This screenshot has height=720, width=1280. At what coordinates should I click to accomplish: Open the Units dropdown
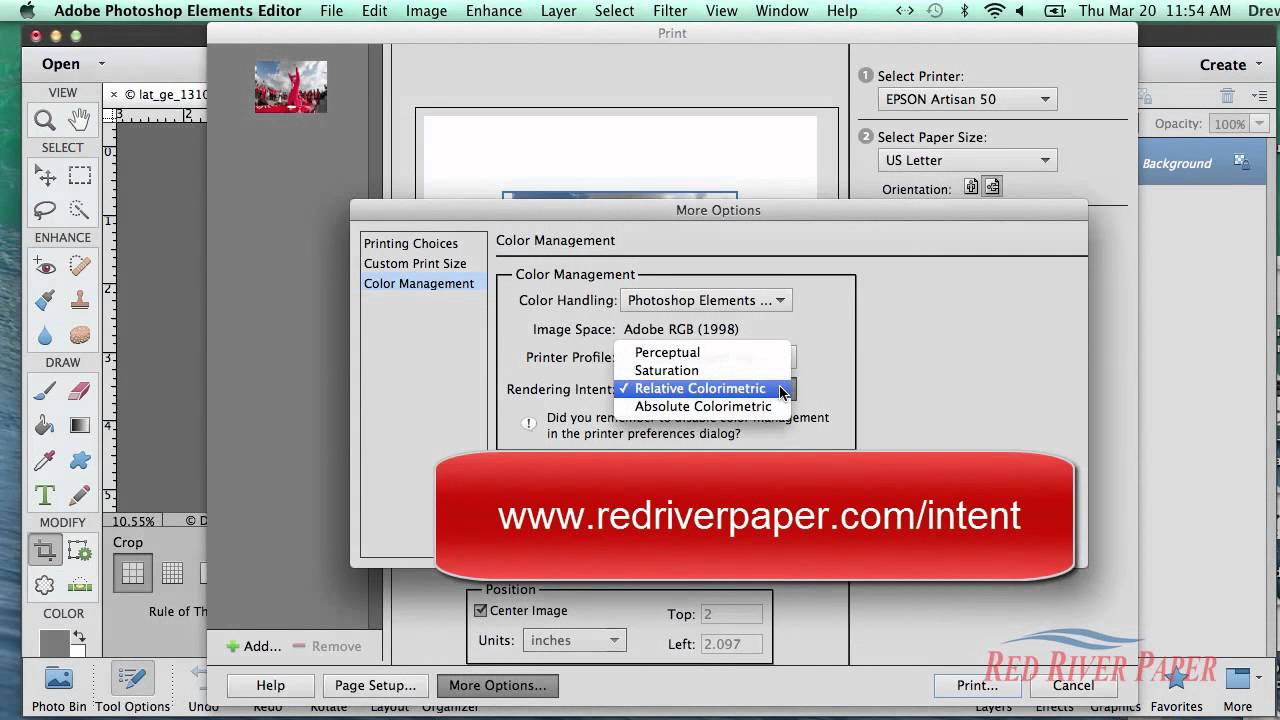(x=574, y=640)
